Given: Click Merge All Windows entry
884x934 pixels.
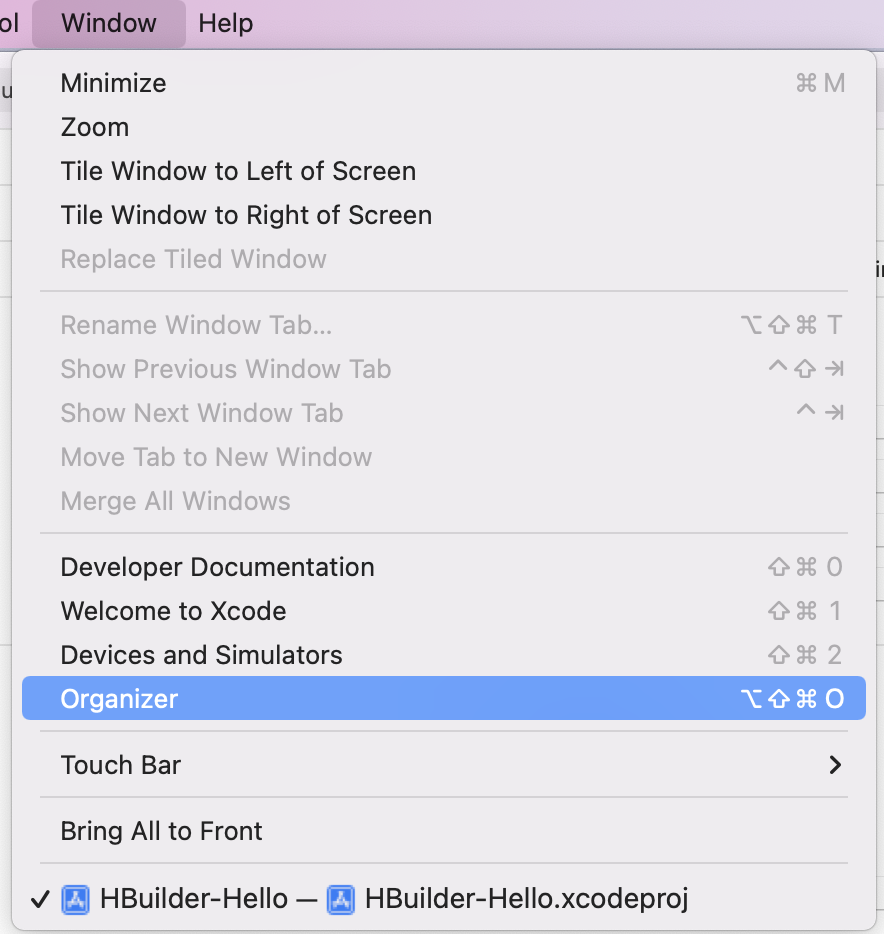Looking at the screenshot, I should click(444, 502).
